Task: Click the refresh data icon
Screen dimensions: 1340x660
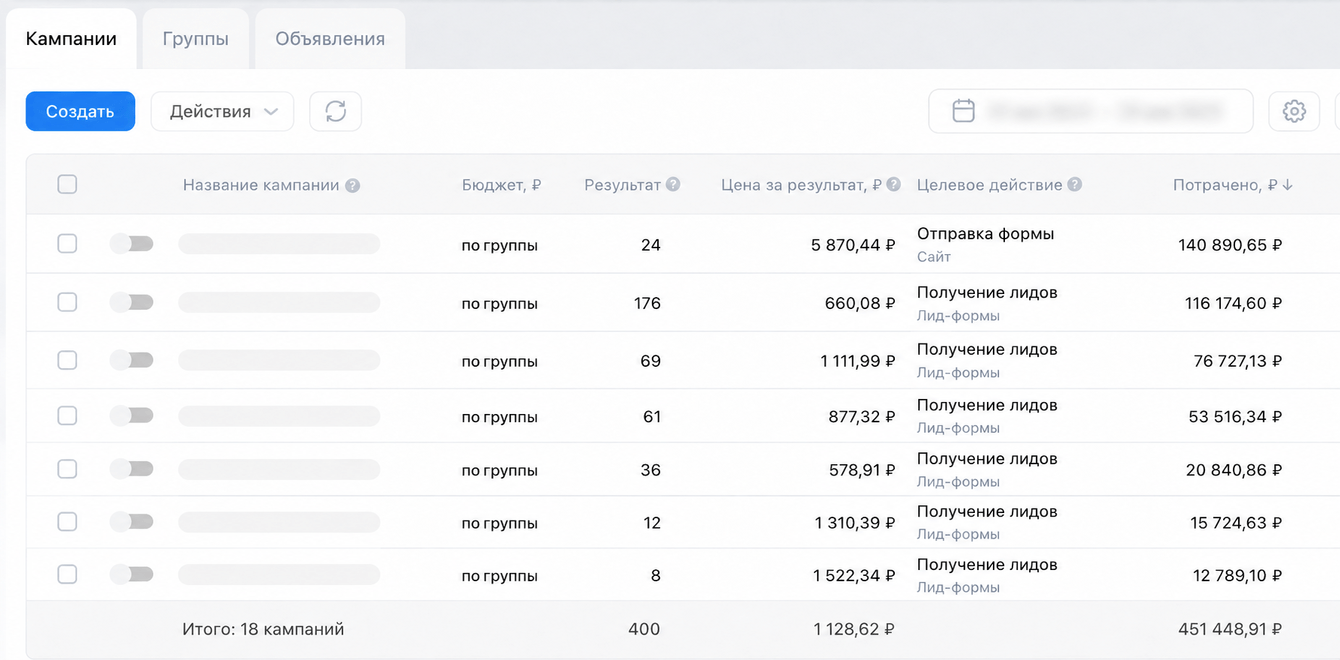Action: click(x=335, y=111)
